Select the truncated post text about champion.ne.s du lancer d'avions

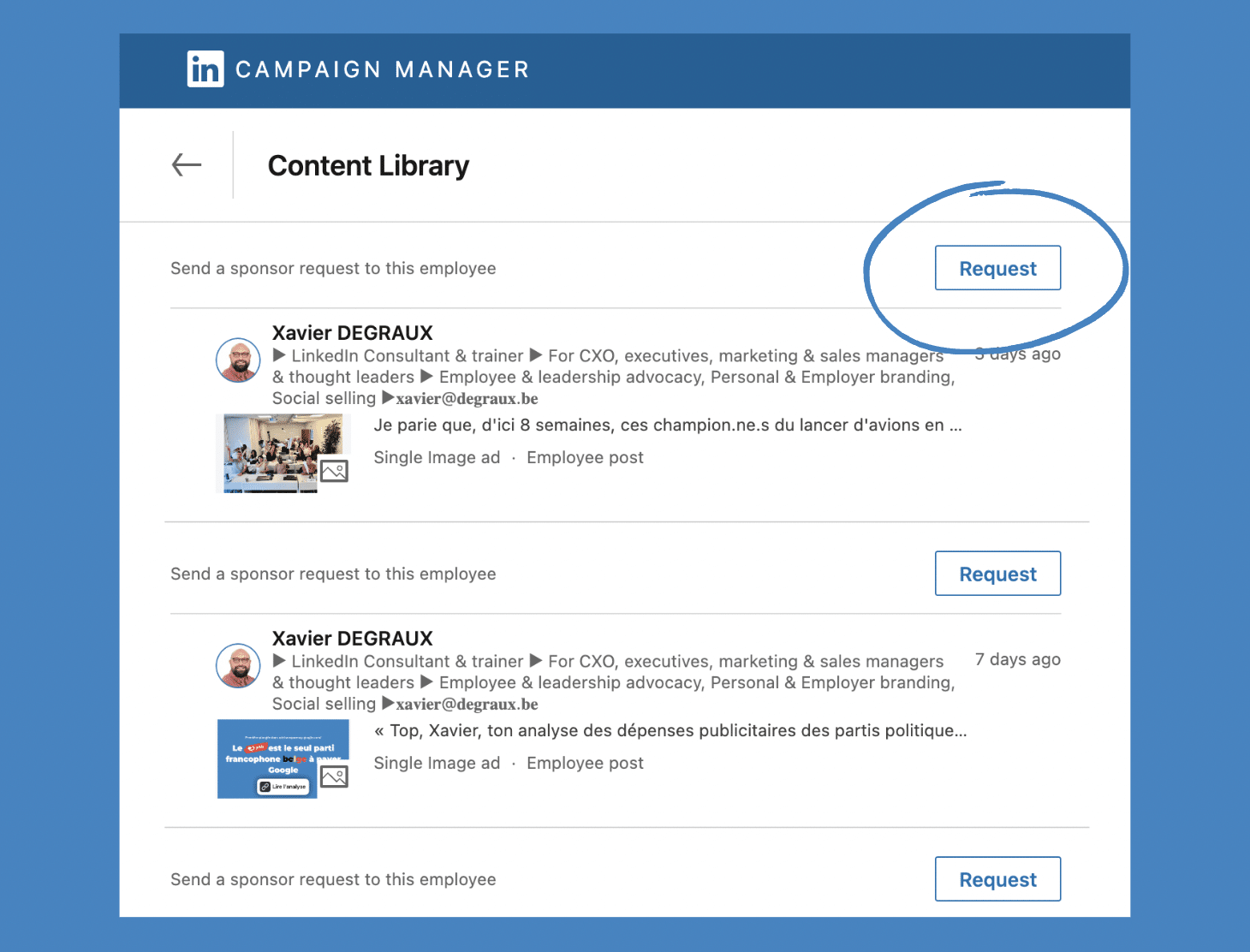(x=668, y=425)
